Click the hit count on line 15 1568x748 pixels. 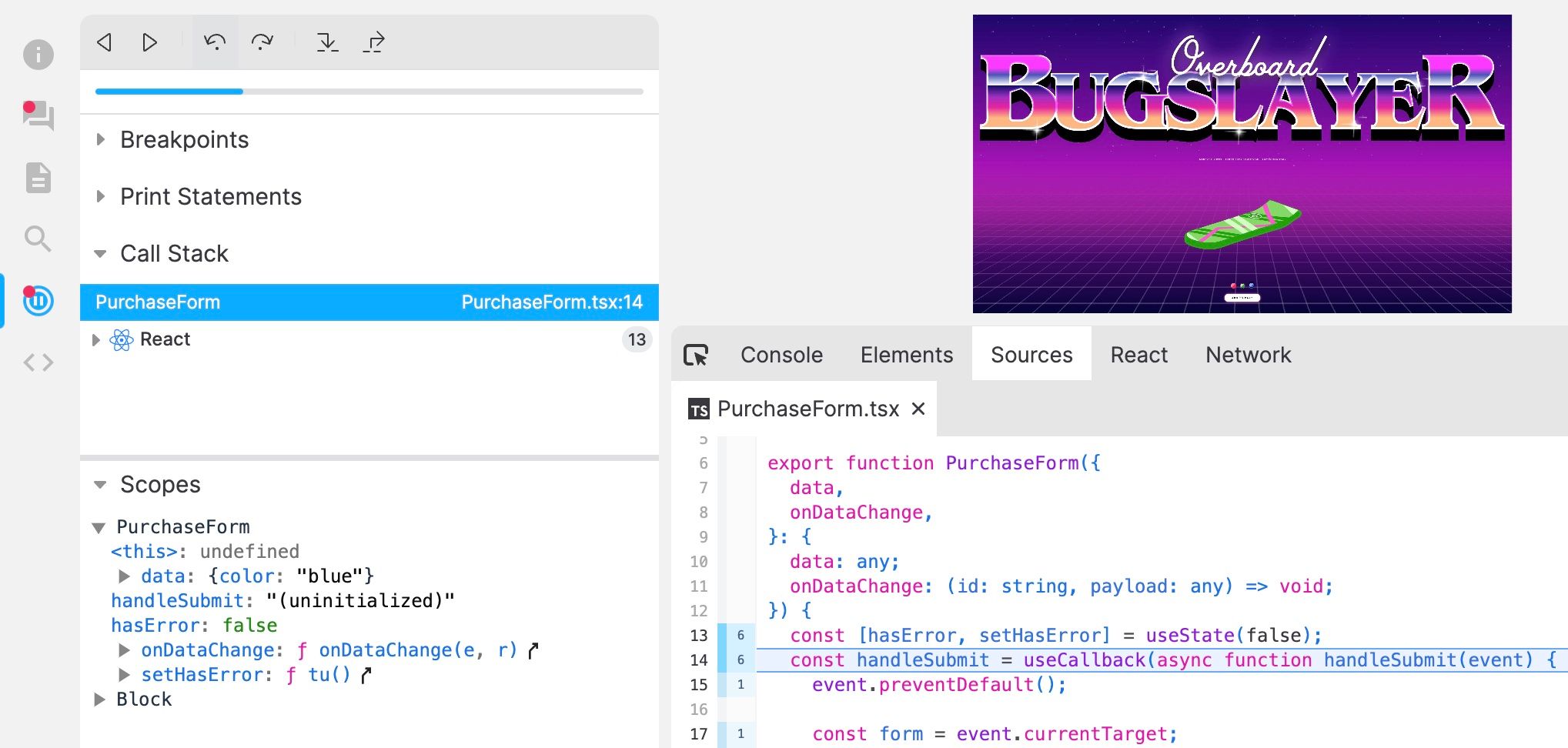coord(741,685)
